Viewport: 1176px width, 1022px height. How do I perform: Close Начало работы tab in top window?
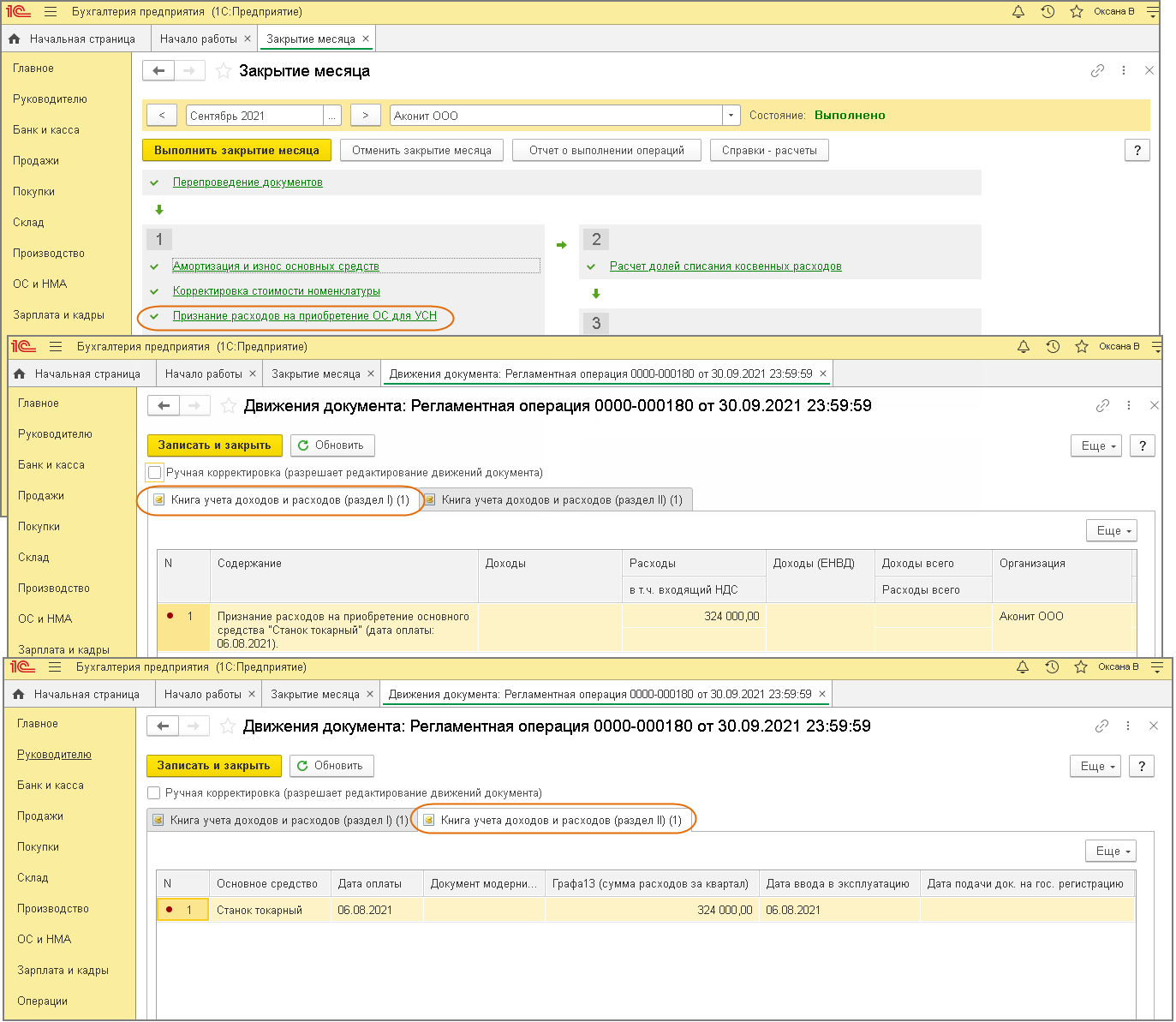(x=248, y=39)
